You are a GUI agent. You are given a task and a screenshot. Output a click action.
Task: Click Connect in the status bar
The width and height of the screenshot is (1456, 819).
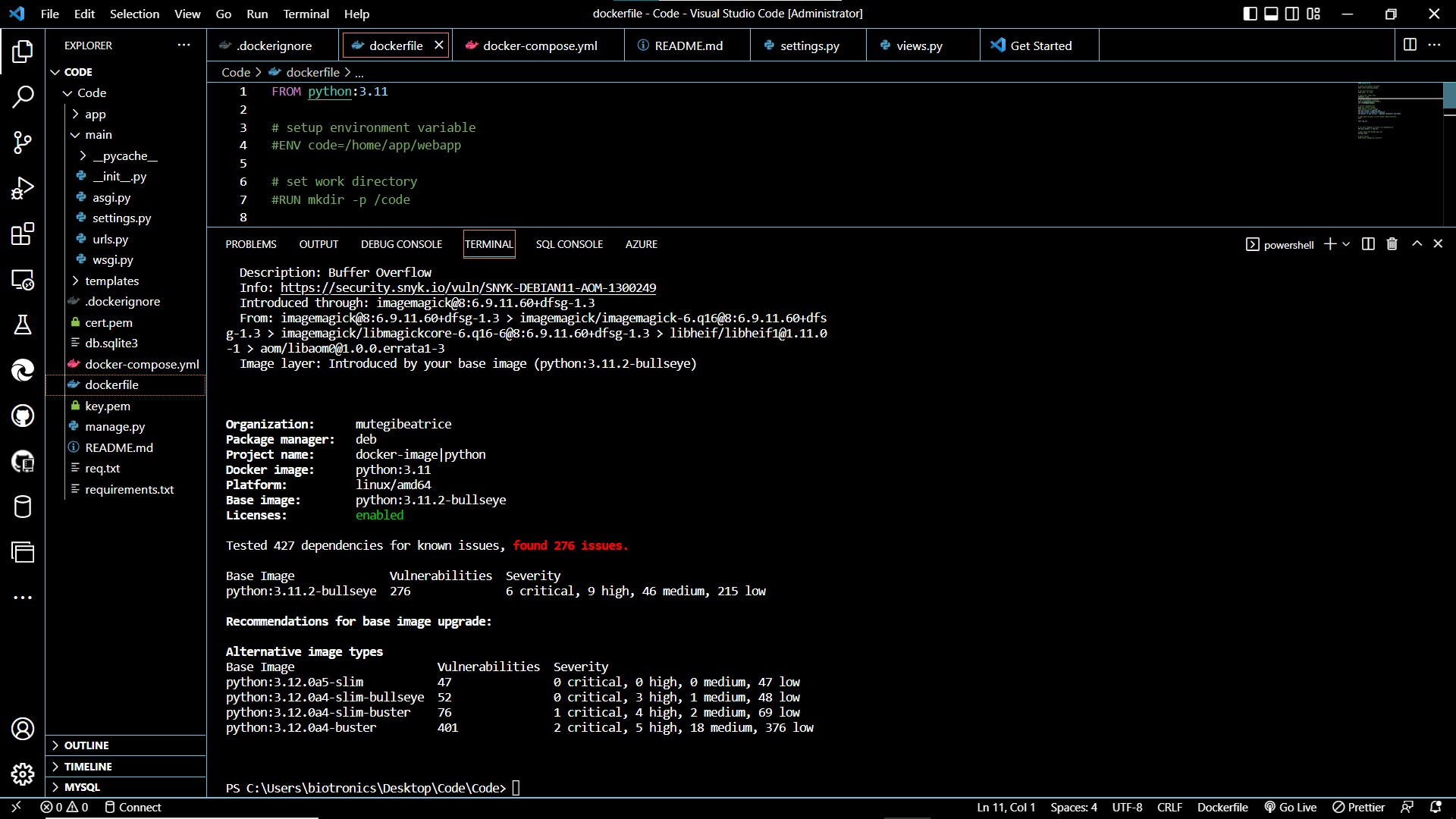tap(133, 807)
